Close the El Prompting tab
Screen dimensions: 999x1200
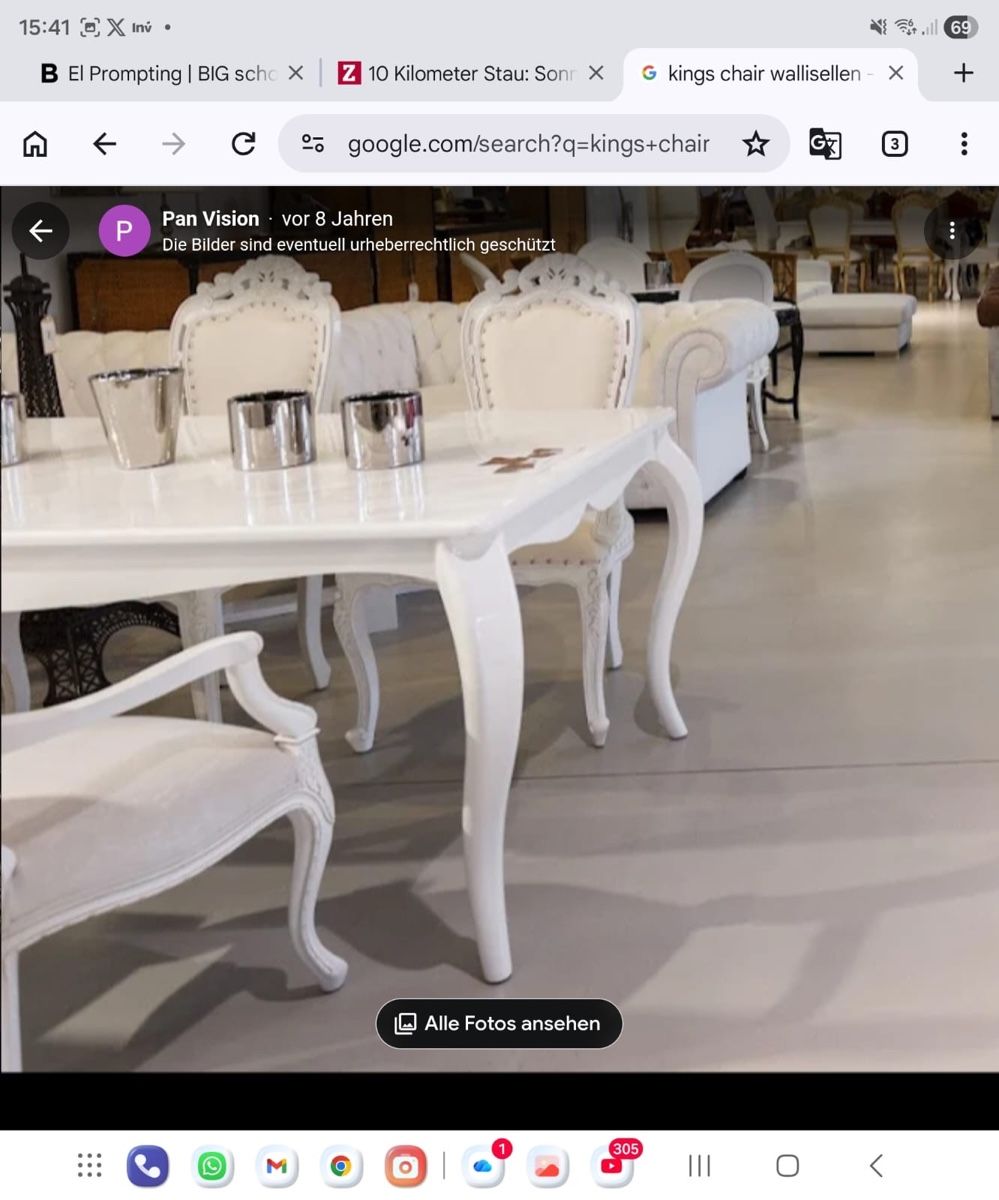(296, 73)
